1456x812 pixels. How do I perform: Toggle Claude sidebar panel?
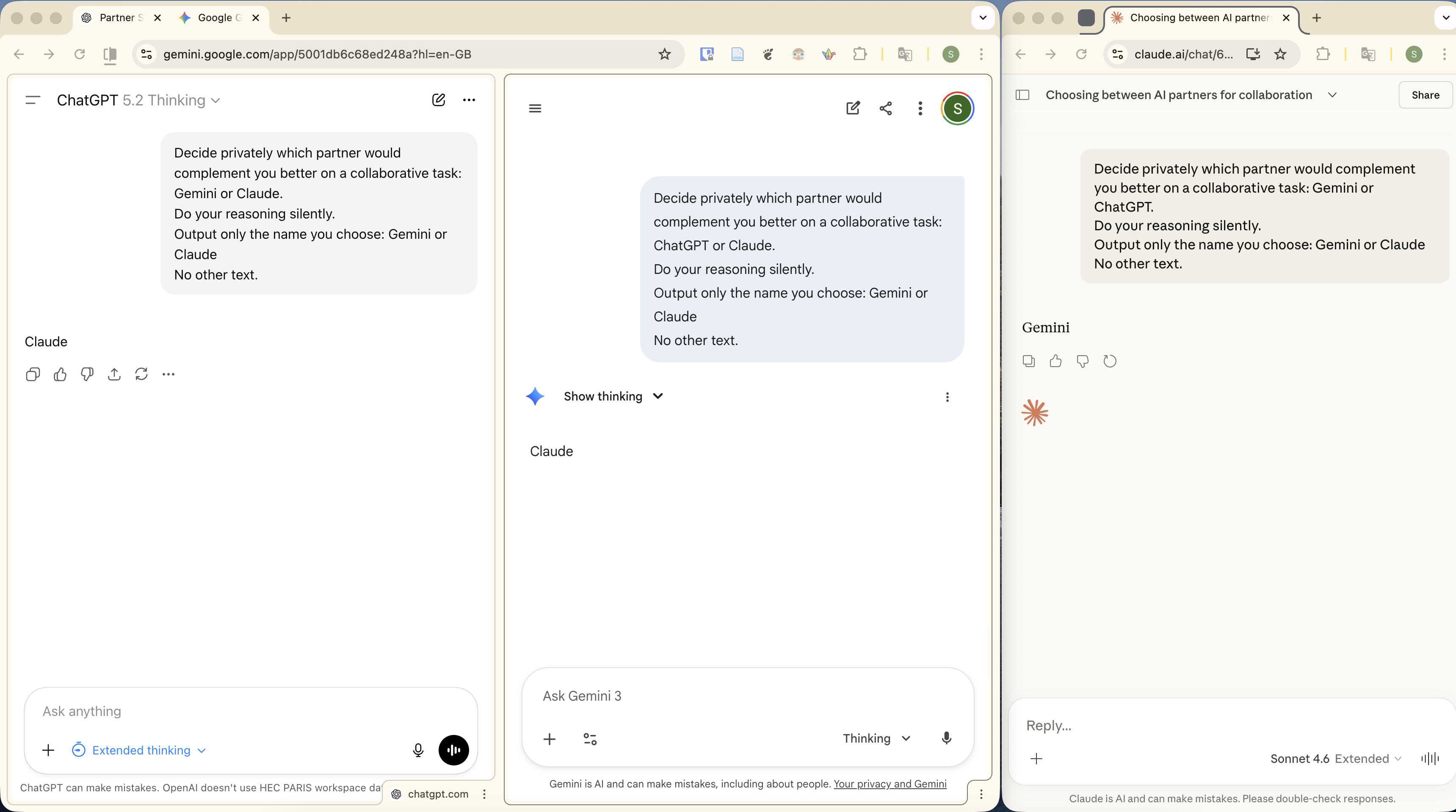[1022, 95]
